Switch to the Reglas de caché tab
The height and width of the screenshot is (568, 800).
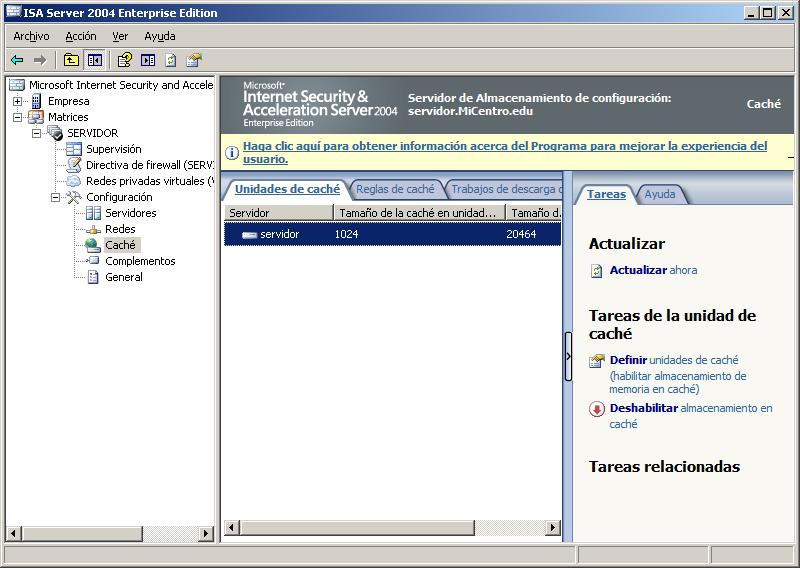tap(395, 189)
